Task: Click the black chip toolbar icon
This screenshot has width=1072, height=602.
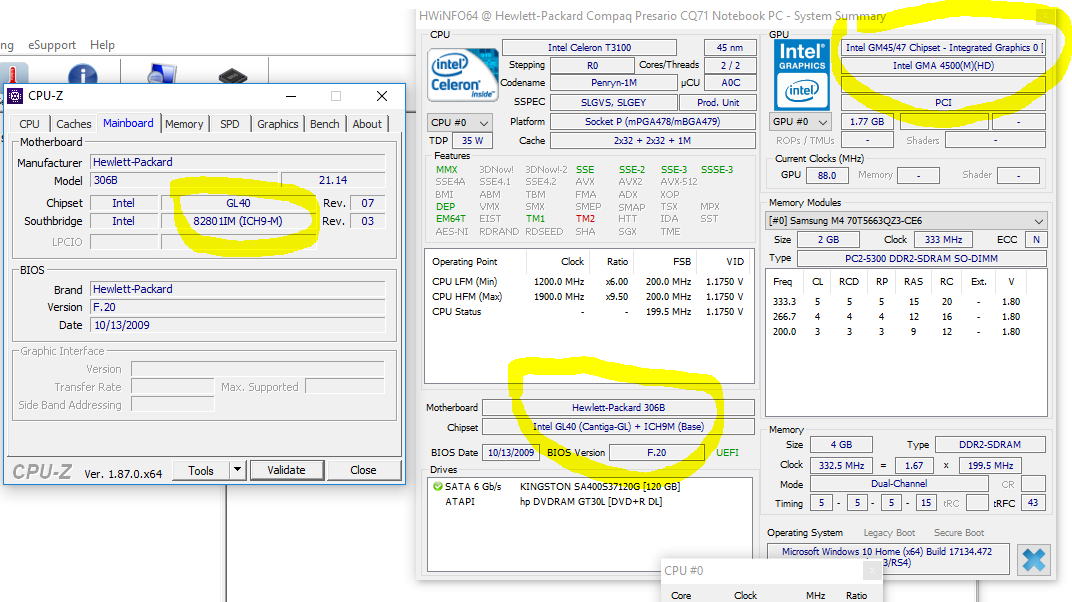Action: click(232, 77)
